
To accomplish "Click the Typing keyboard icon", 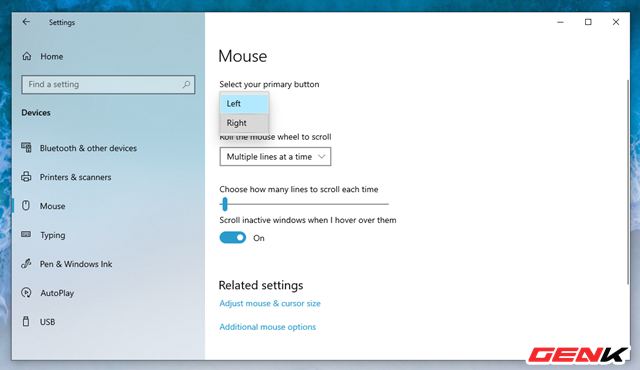I will pos(26,234).
